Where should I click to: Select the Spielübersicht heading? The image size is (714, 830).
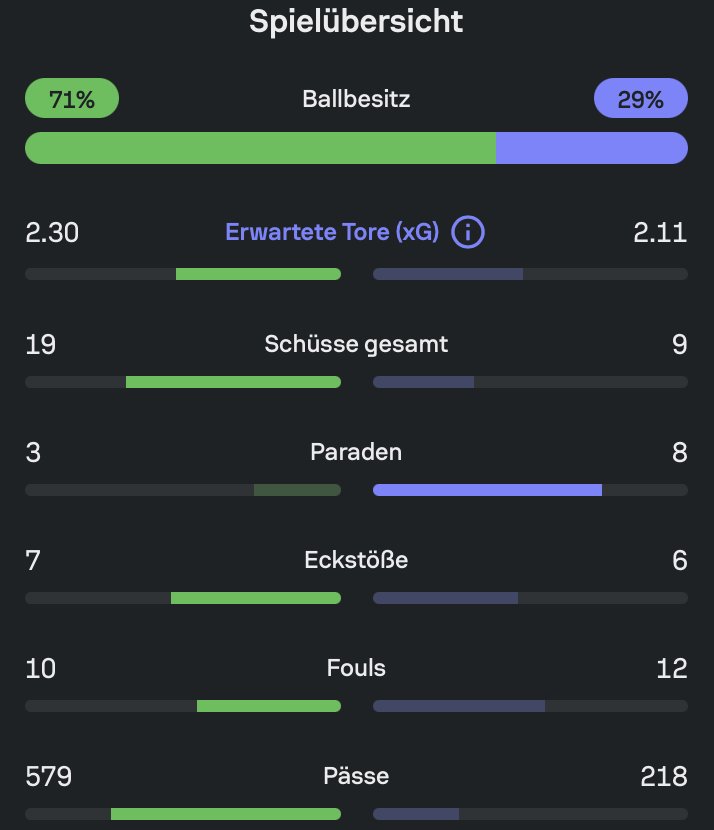click(356, 22)
